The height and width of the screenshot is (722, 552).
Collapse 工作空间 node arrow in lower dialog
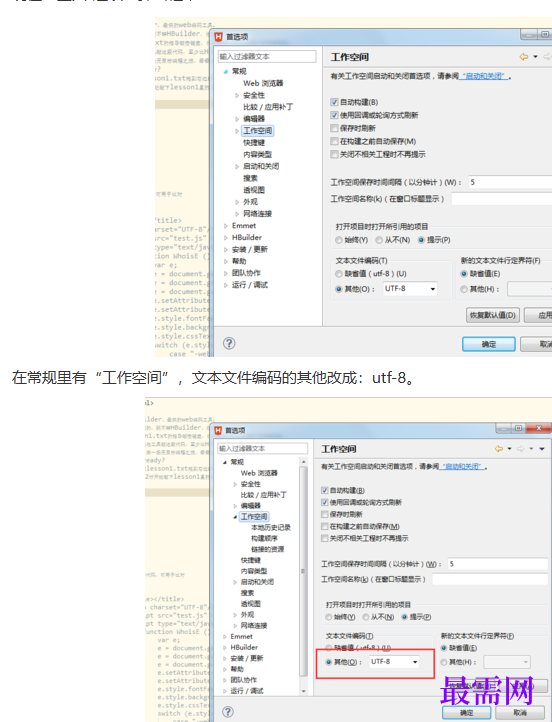pos(235,517)
